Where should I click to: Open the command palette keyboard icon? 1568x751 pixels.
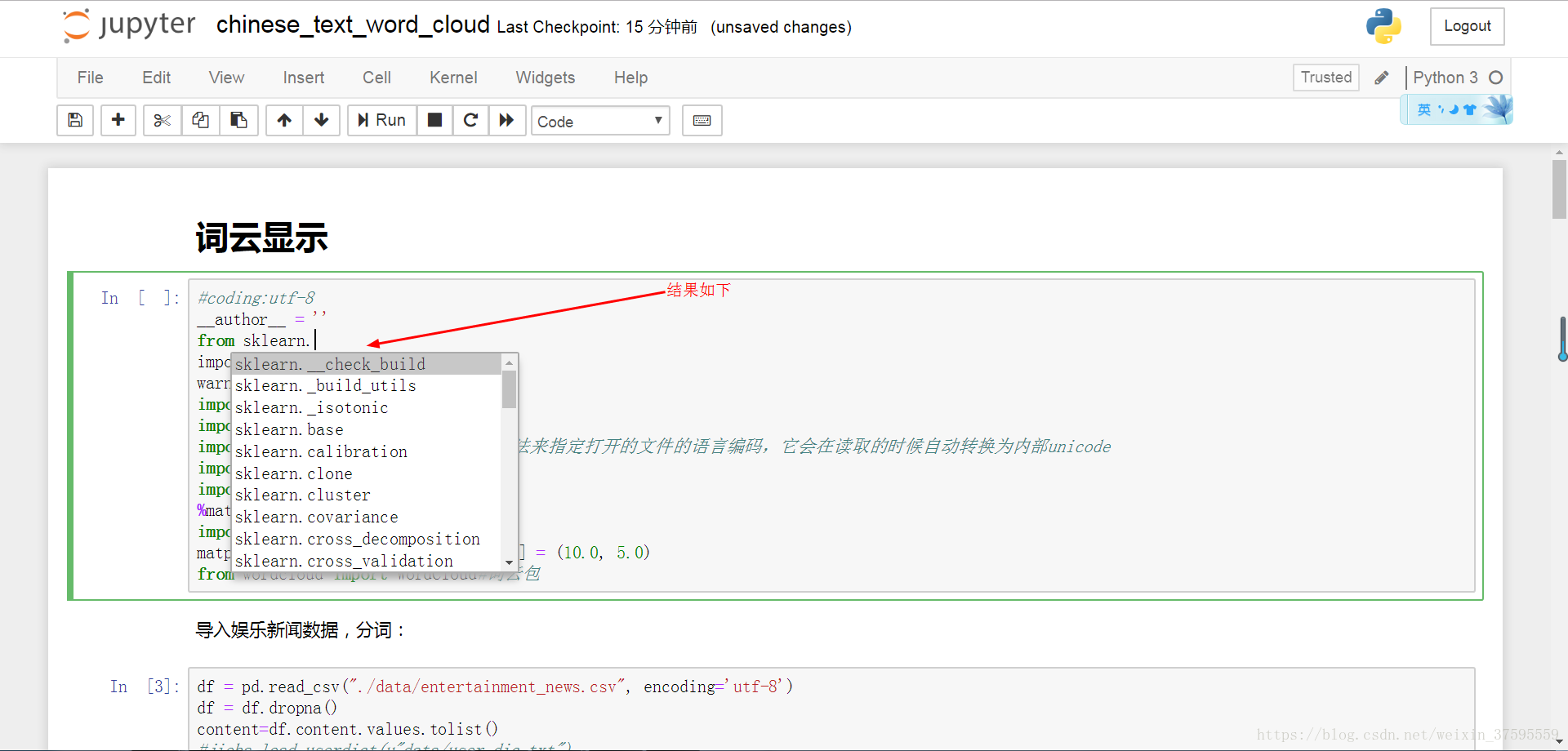tap(702, 120)
